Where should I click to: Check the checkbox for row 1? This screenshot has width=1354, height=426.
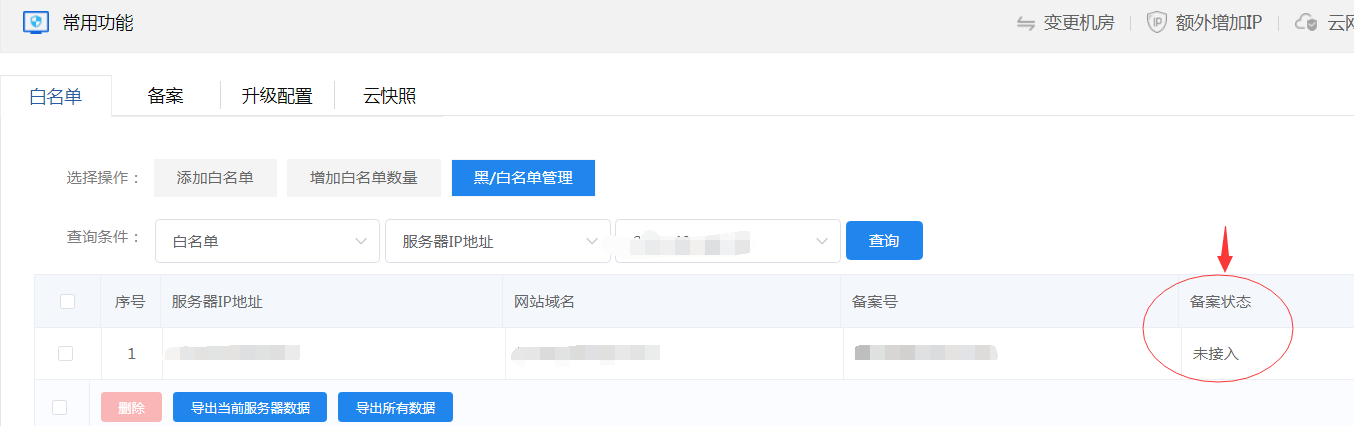66,353
